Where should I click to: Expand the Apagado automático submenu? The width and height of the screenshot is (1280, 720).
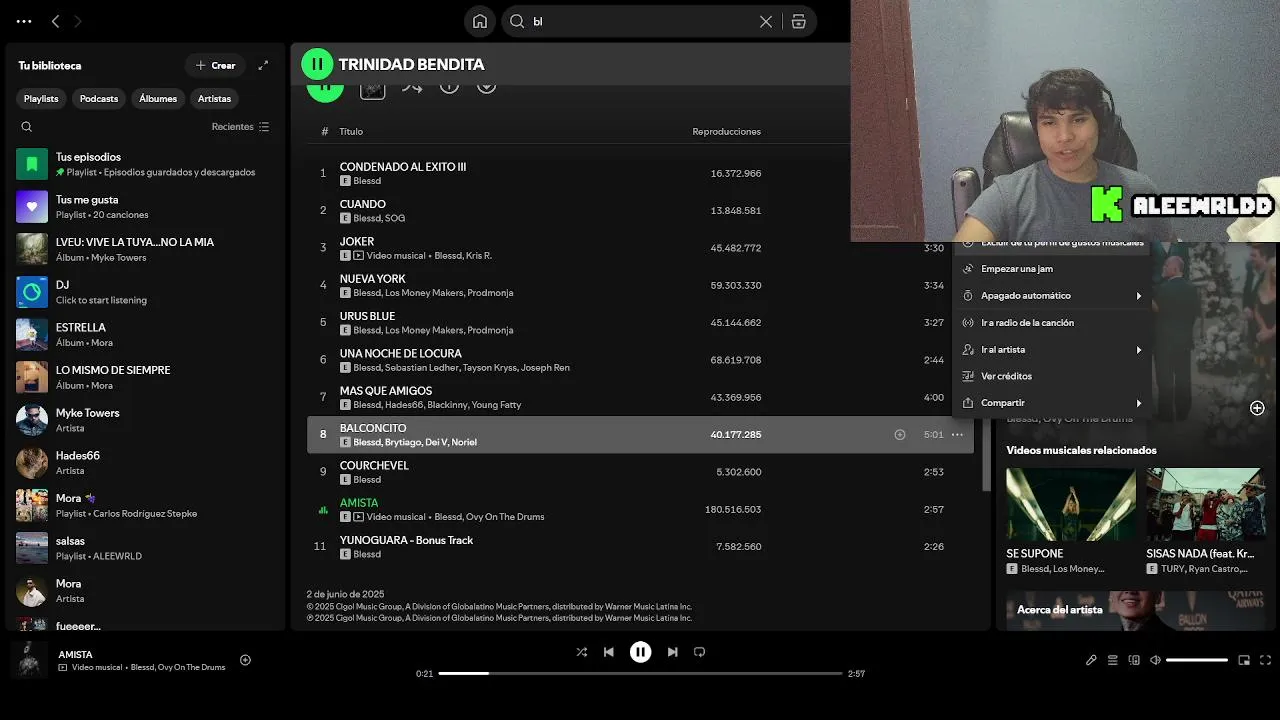pyautogui.click(x=1051, y=296)
